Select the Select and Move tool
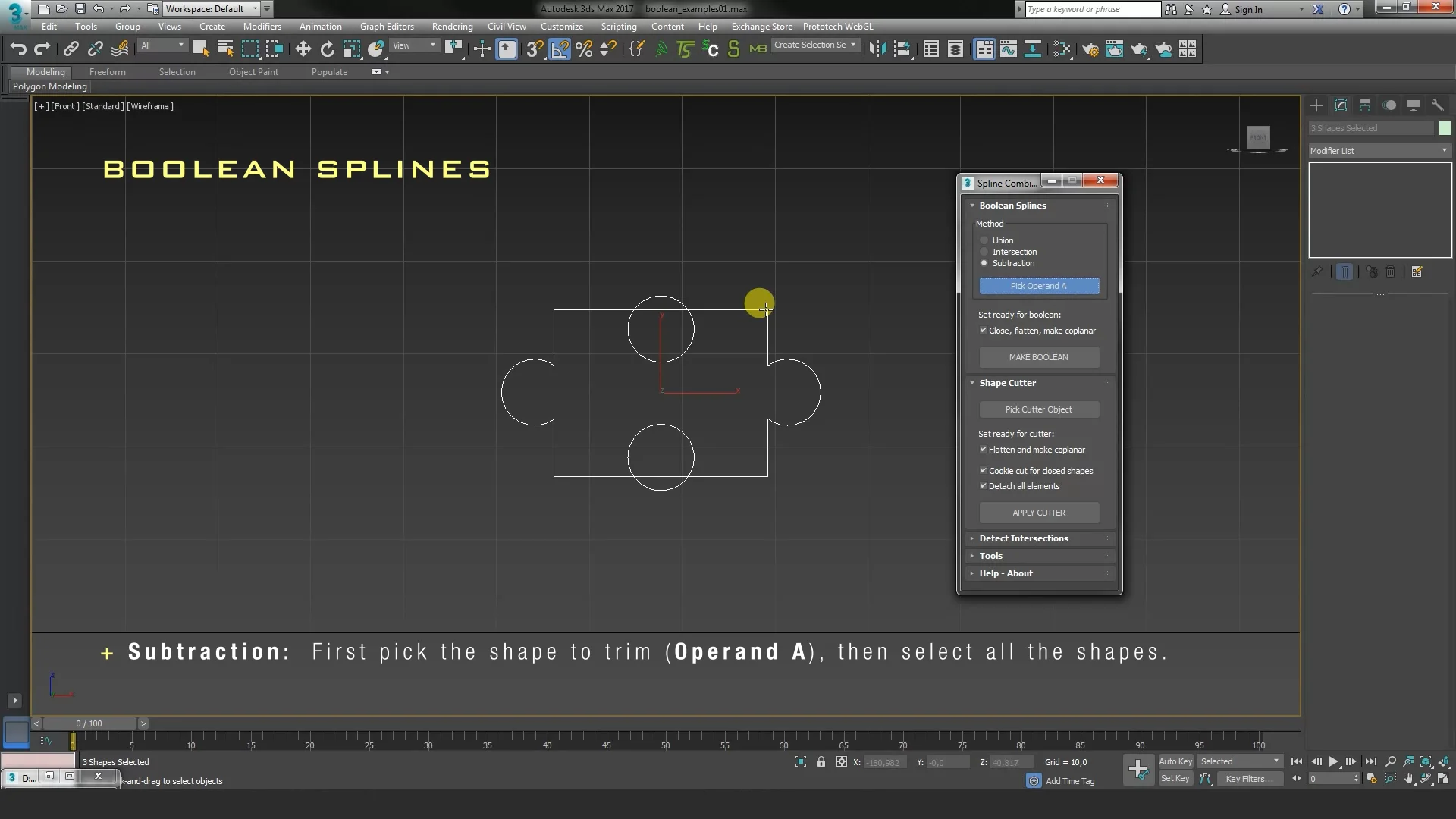 pos(303,49)
